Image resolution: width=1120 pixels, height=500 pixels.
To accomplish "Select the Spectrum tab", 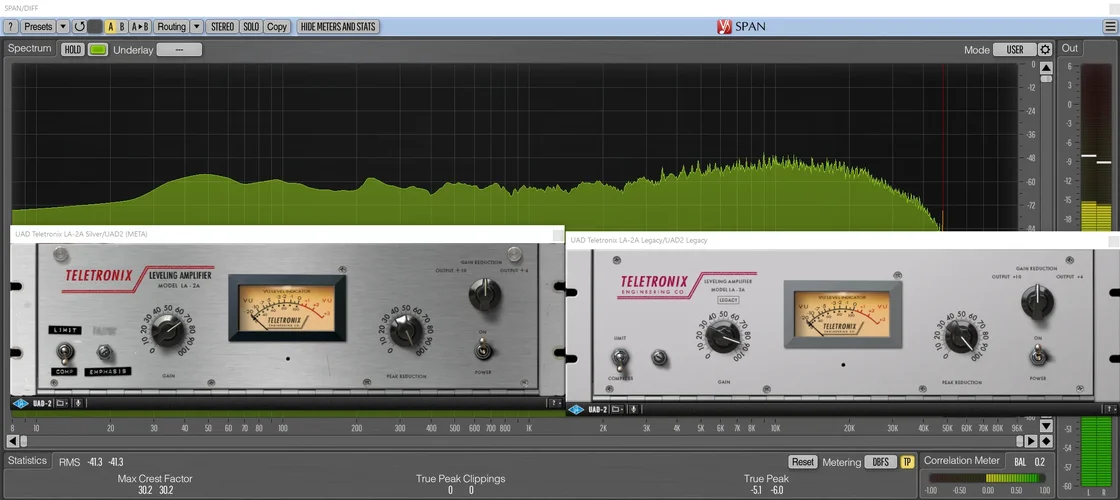I will coord(30,48).
